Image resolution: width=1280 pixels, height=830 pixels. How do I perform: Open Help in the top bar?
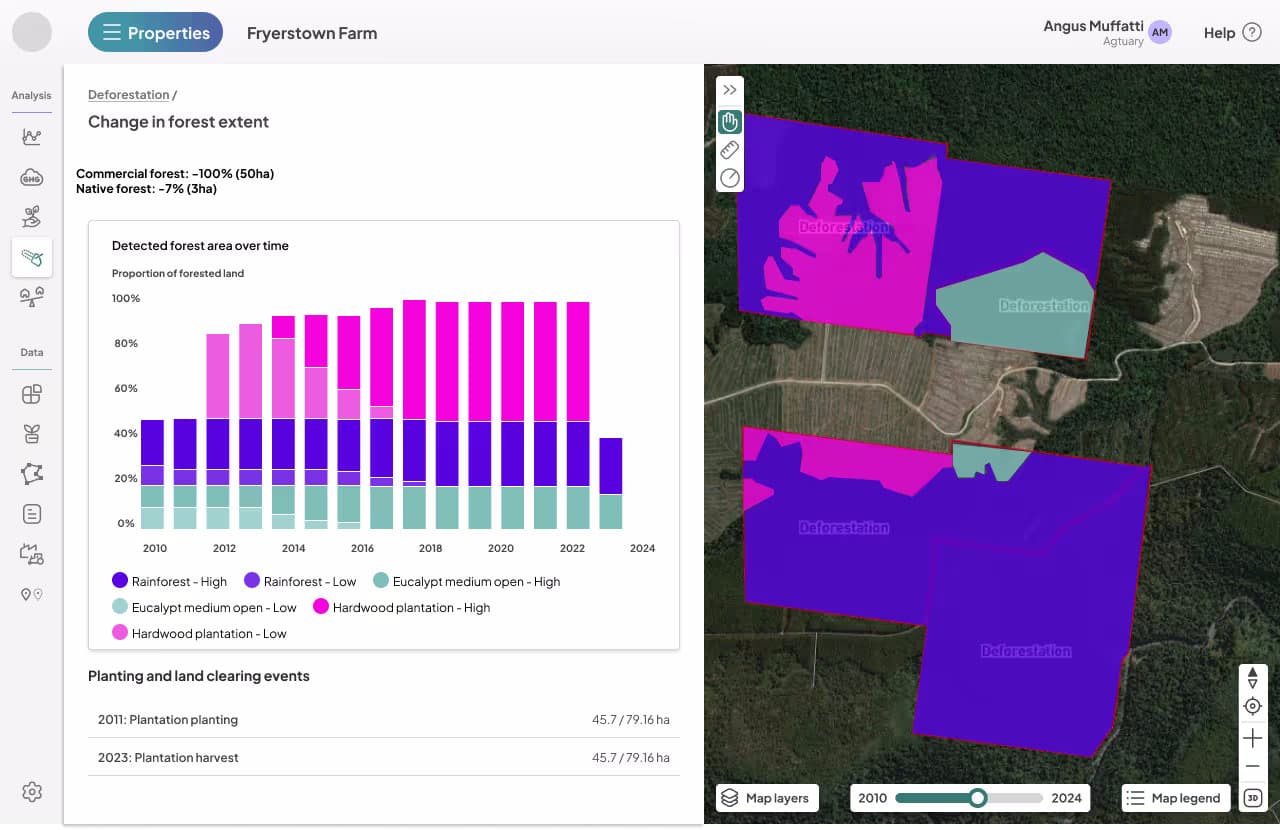[x=1230, y=32]
